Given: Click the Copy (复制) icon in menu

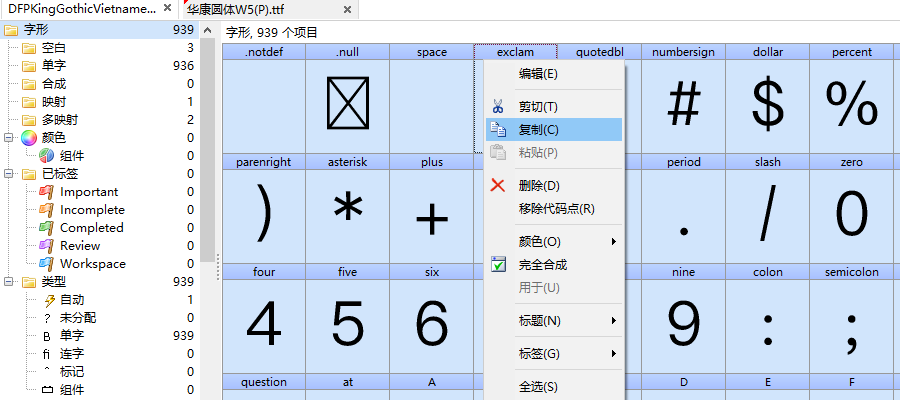Looking at the screenshot, I should pos(498,130).
